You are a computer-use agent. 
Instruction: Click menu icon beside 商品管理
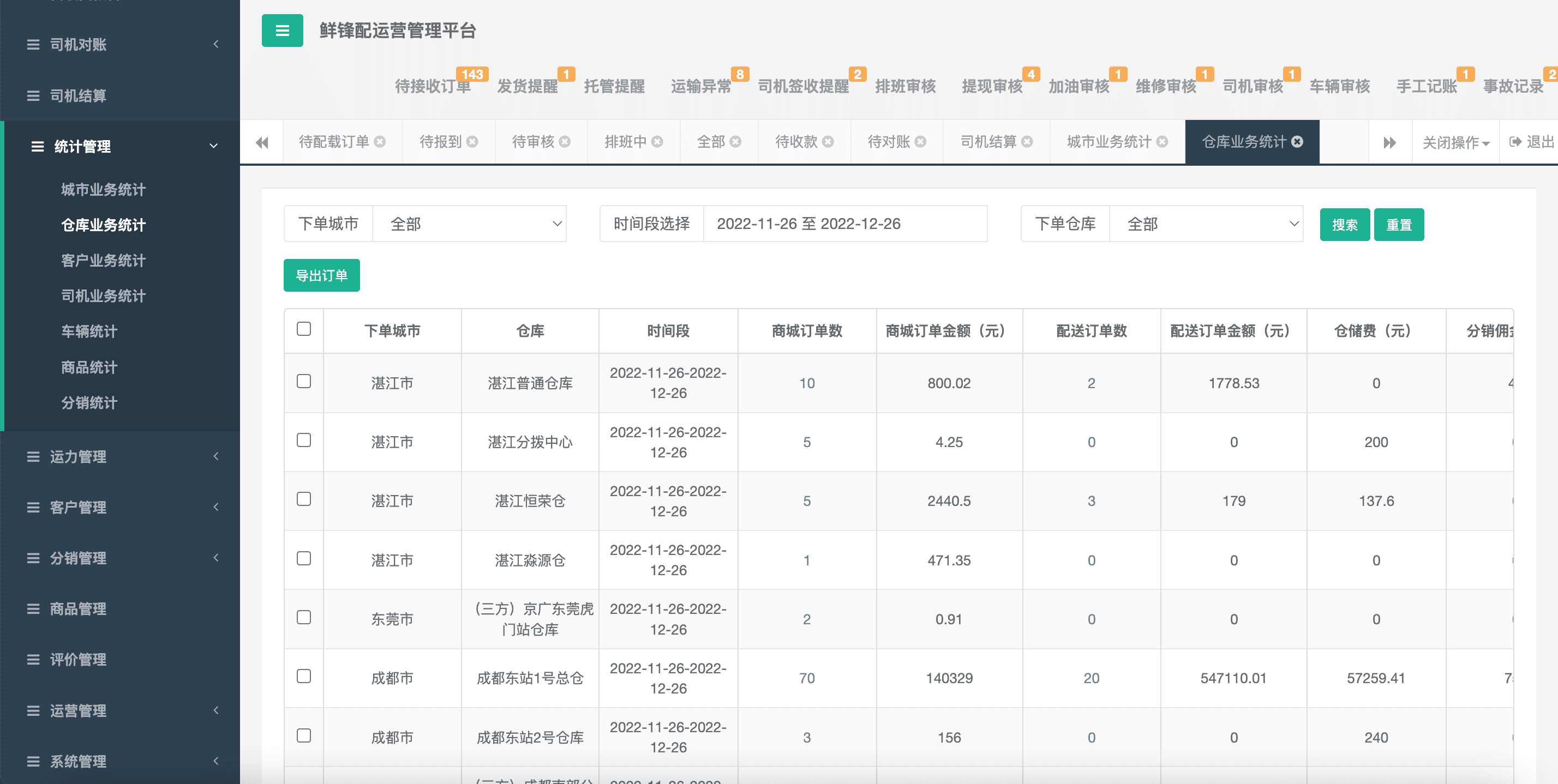(33, 610)
